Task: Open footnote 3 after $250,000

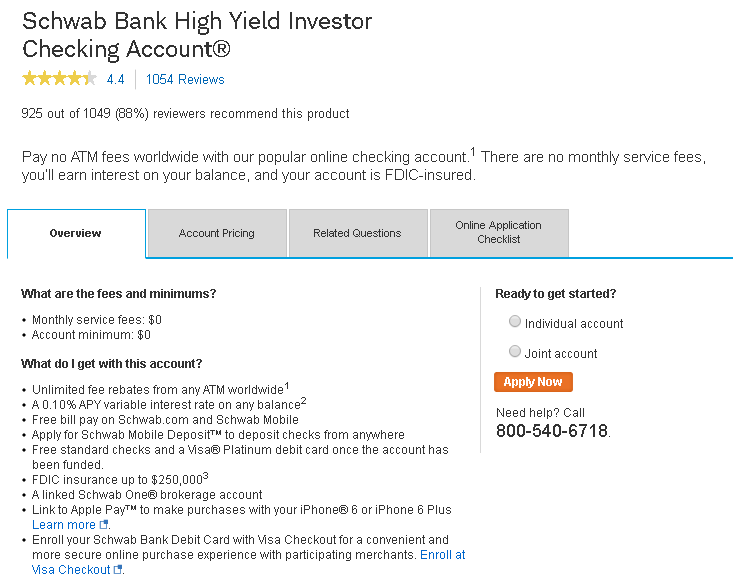Action: click(x=205, y=475)
